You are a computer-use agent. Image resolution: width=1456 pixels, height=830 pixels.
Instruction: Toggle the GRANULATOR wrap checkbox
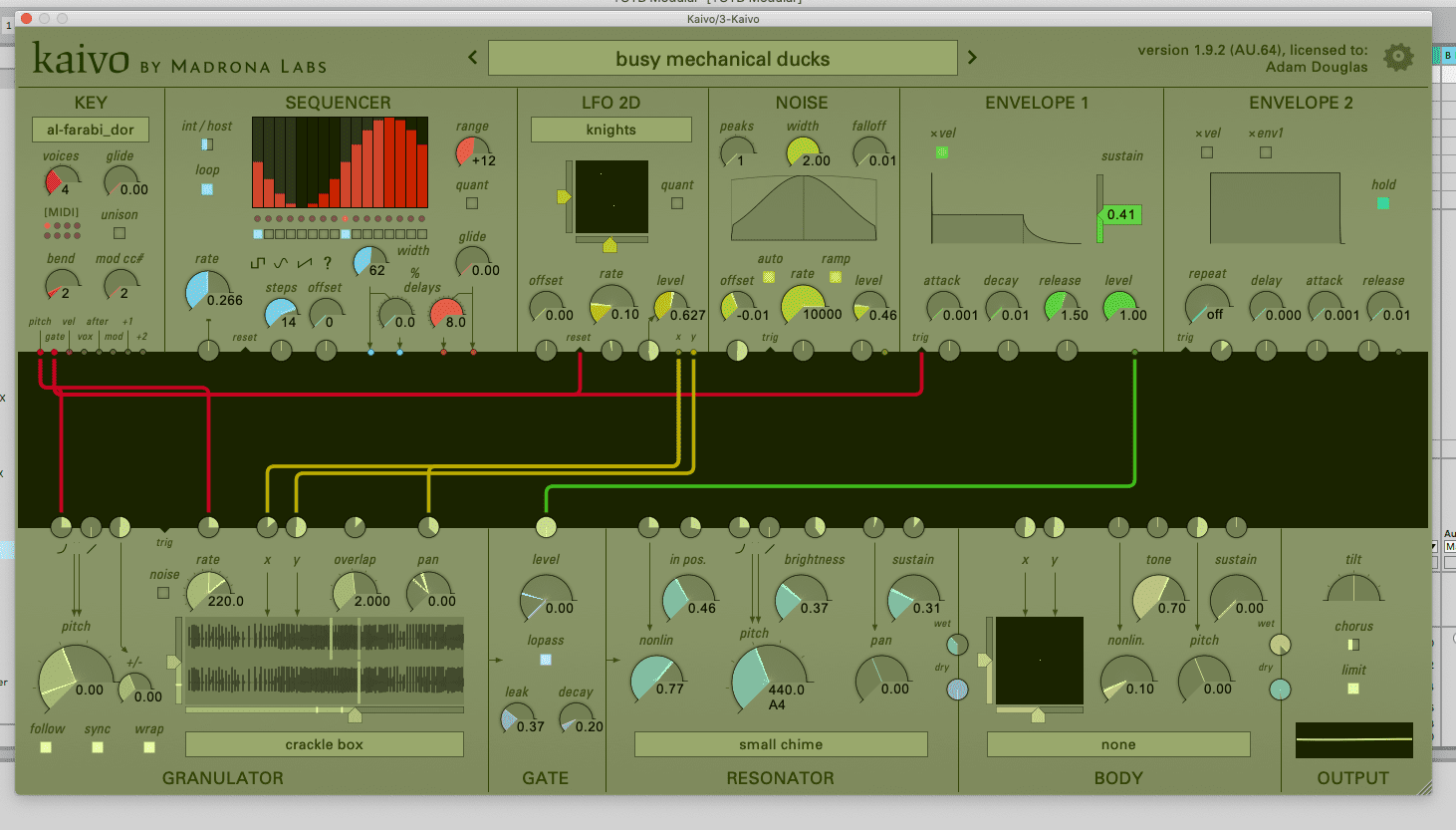(x=149, y=746)
